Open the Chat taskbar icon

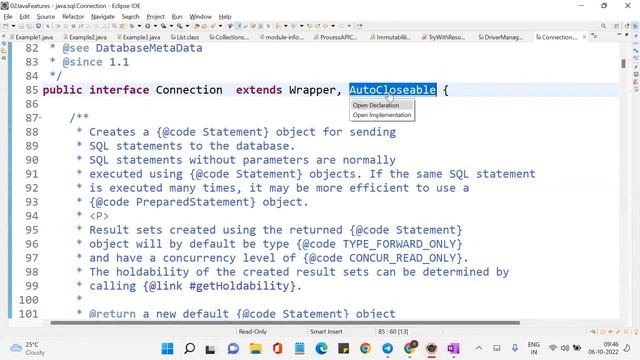pyautogui.click(x=233, y=349)
